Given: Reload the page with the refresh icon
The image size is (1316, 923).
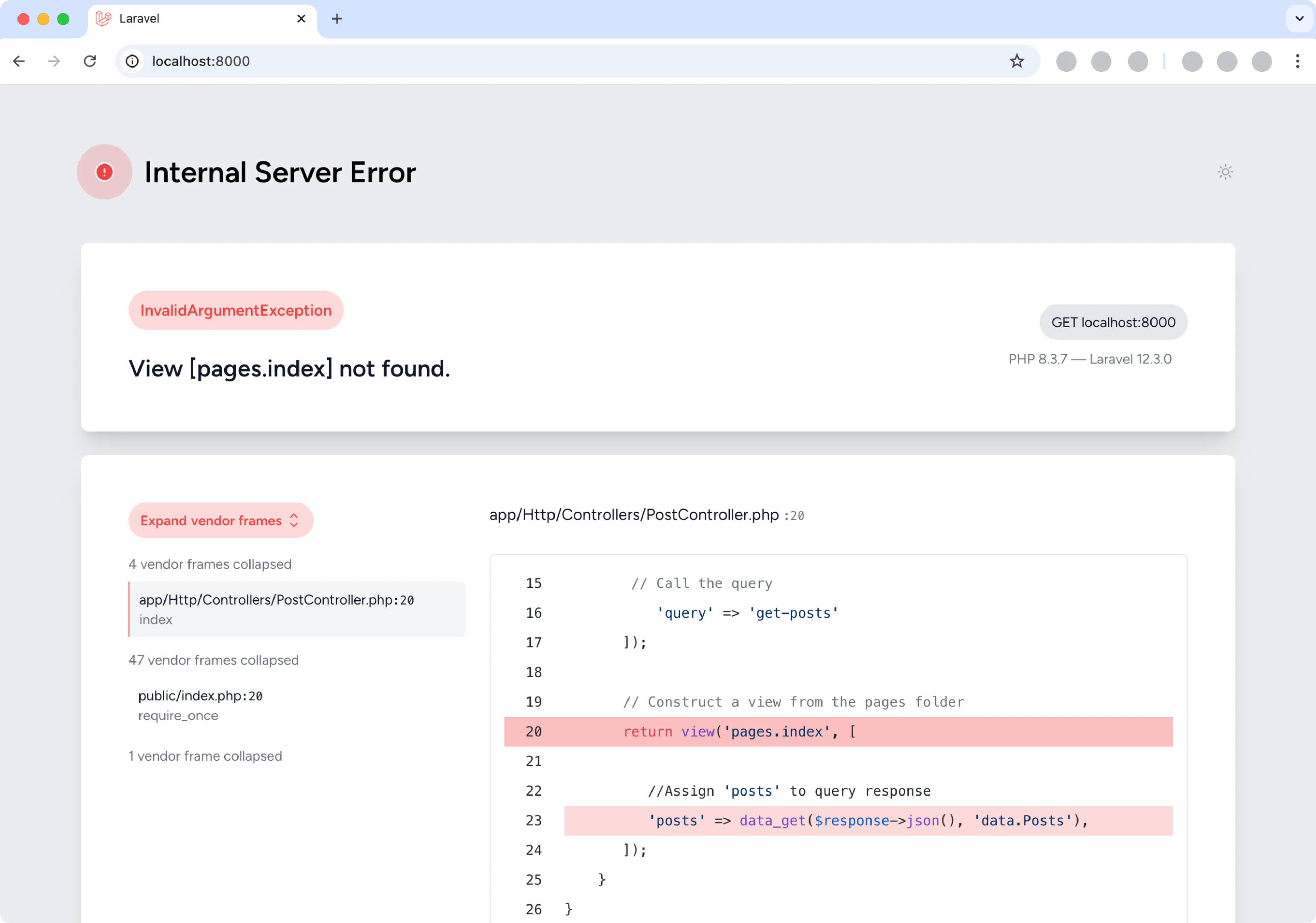Looking at the screenshot, I should (89, 61).
